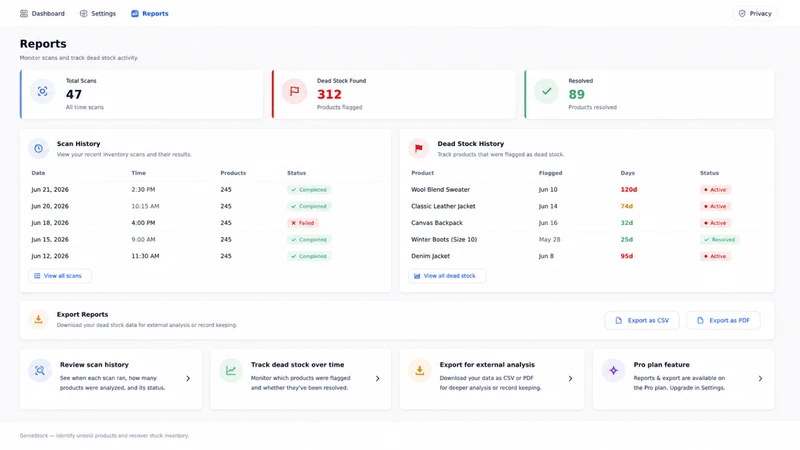Select the Reports tab
Image resolution: width=800 pixels, height=450 pixels.
pyautogui.click(x=149, y=14)
